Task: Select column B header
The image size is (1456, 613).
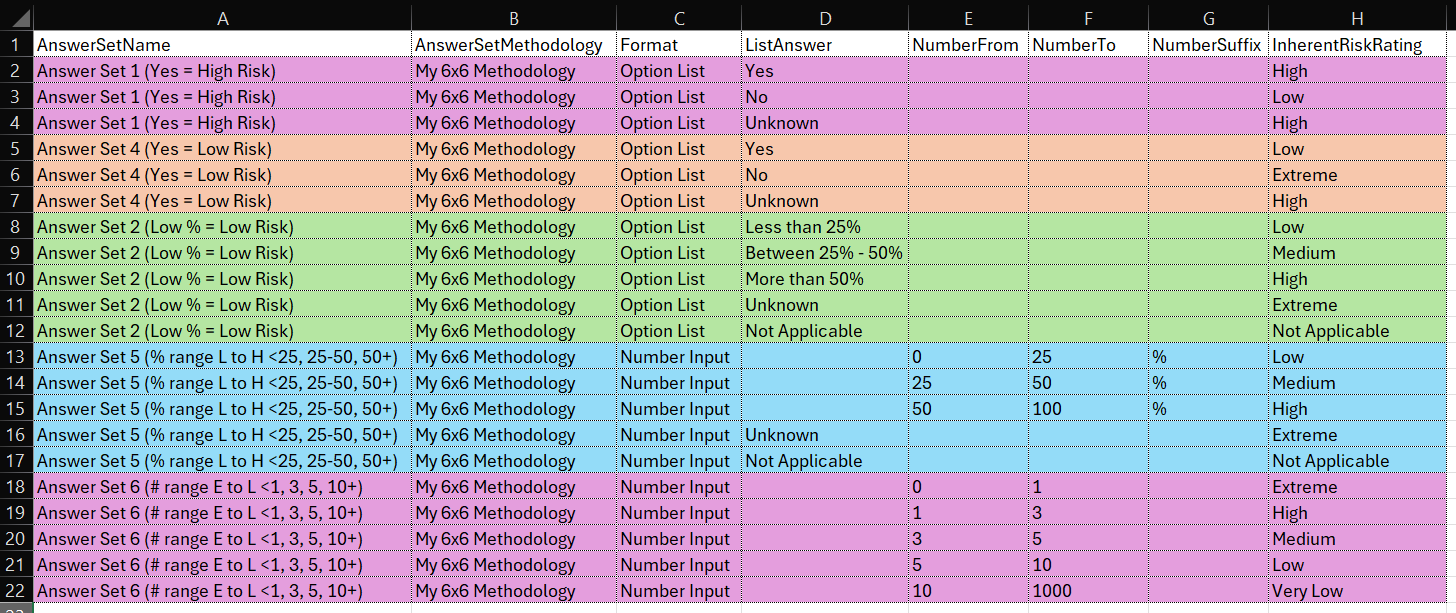Action: point(514,17)
